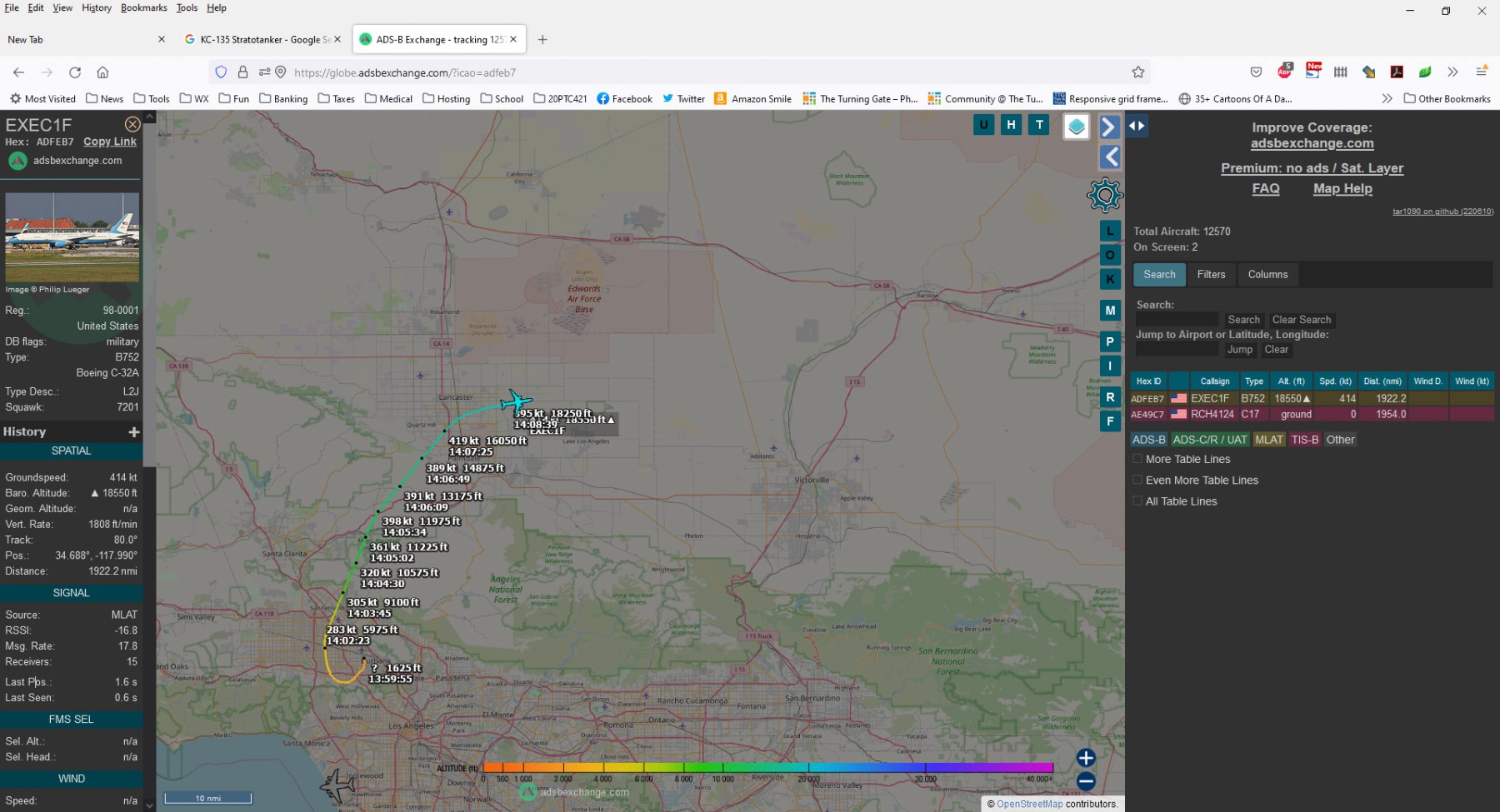Check Even More Table Lines option

[1137, 480]
